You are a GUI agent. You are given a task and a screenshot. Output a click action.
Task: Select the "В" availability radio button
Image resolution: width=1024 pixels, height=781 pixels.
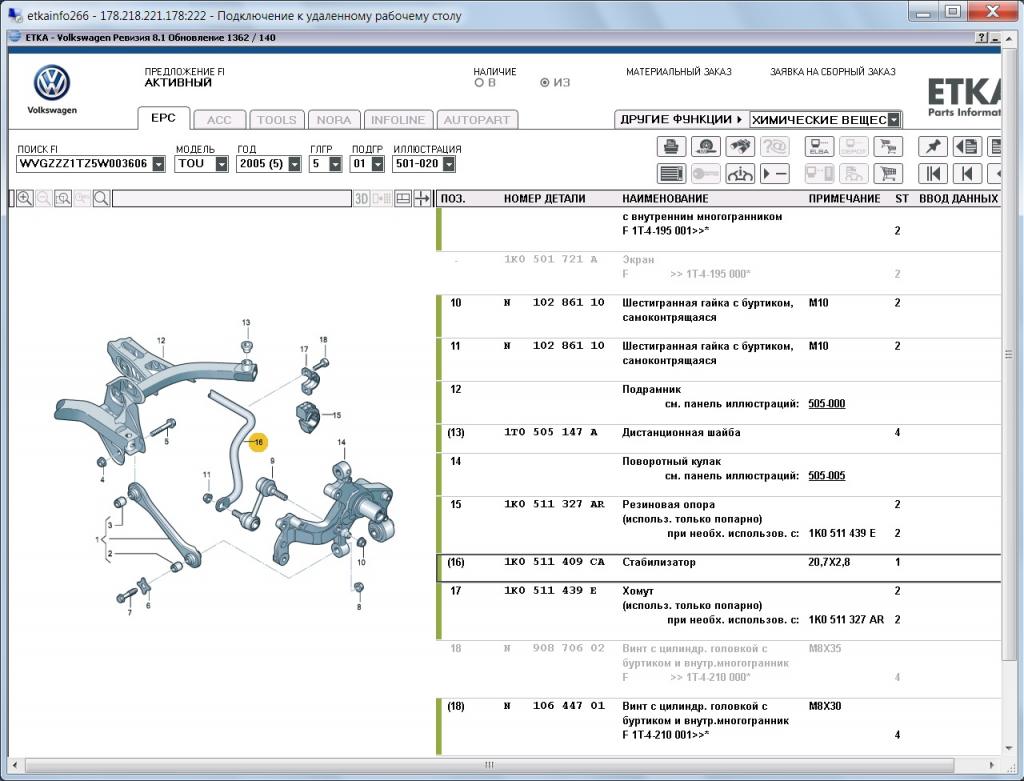click(479, 83)
